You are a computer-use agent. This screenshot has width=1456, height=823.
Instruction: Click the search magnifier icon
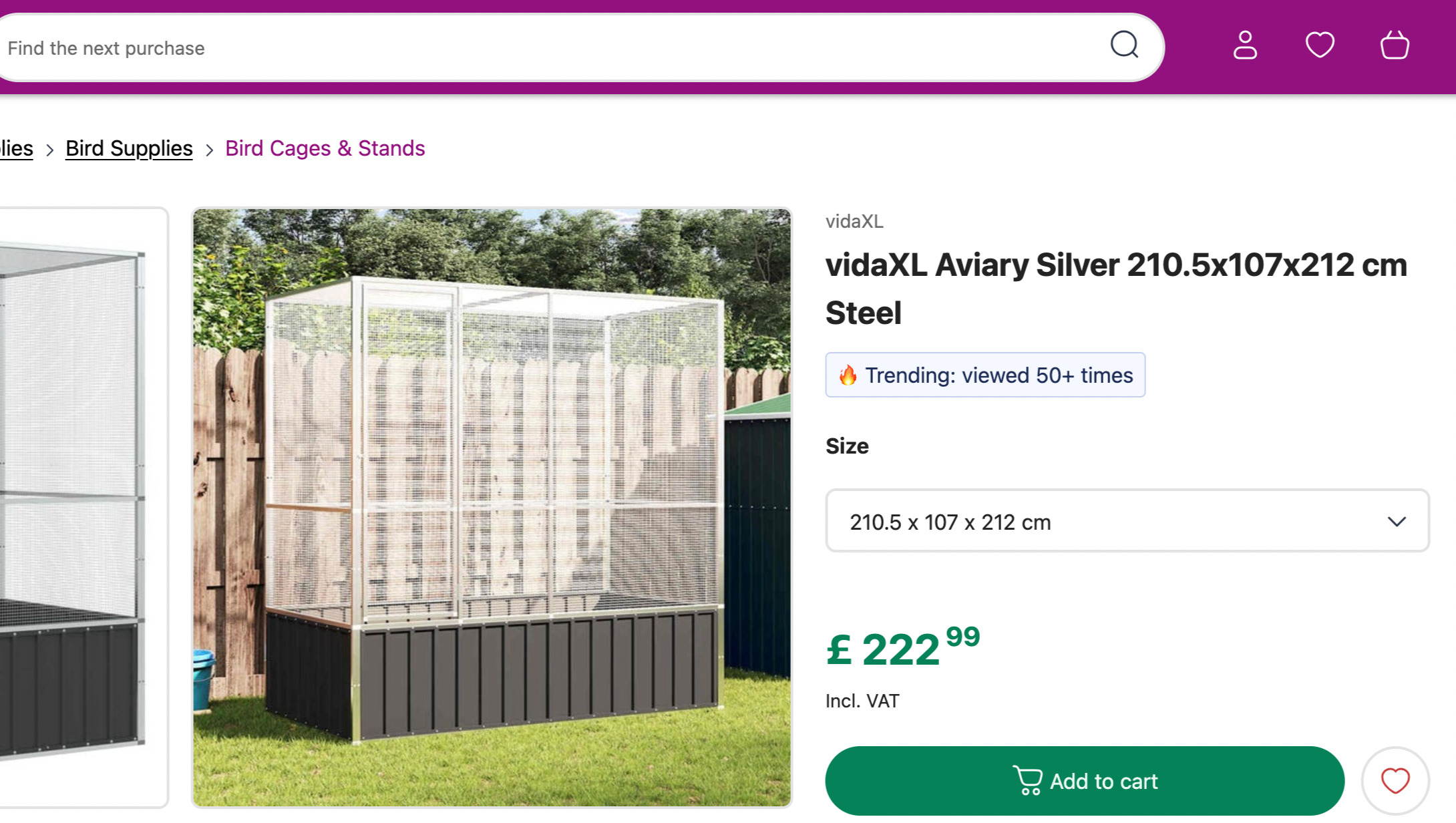tap(1124, 45)
